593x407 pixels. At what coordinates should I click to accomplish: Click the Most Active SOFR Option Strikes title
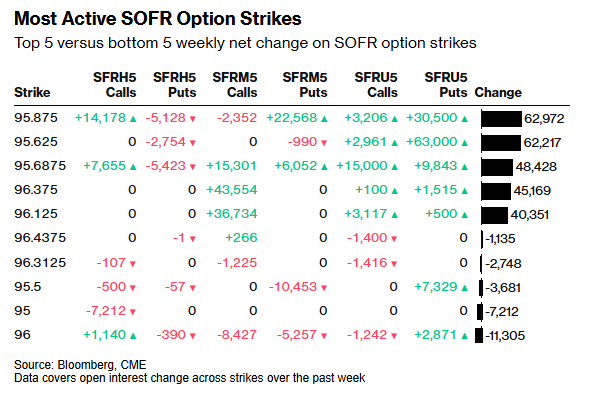point(158,19)
